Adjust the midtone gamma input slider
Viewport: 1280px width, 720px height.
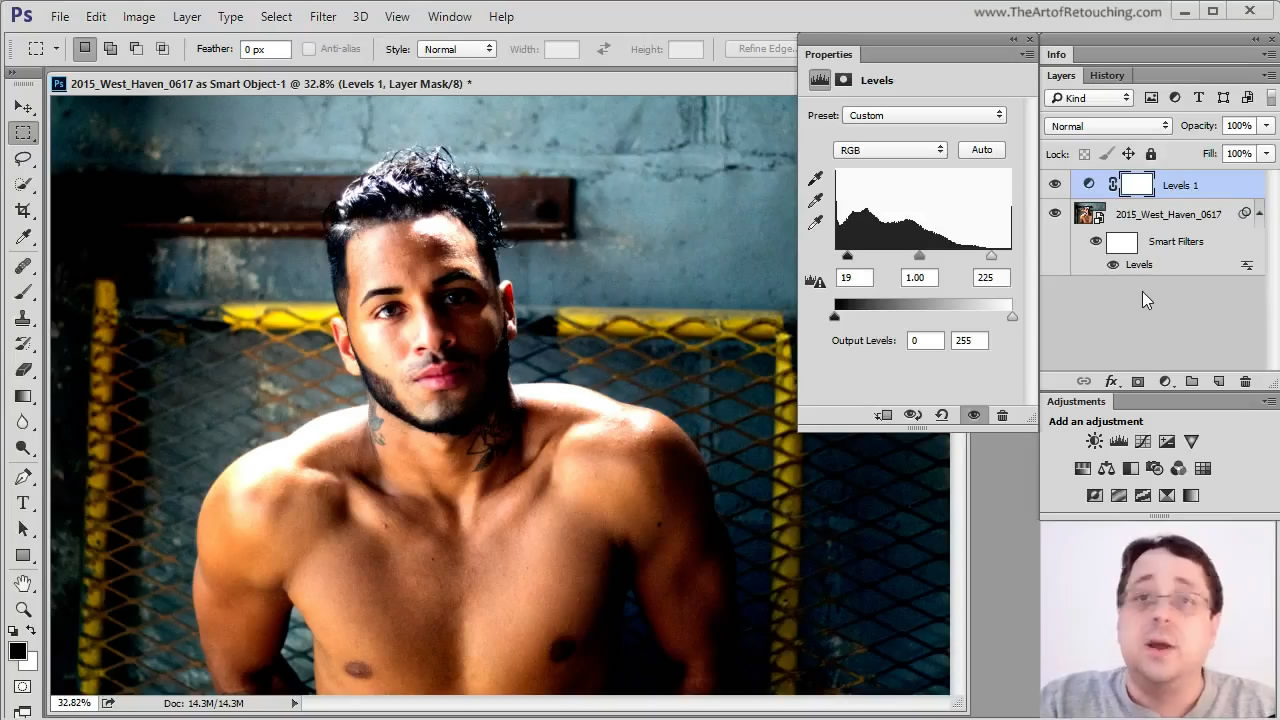[920, 256]
